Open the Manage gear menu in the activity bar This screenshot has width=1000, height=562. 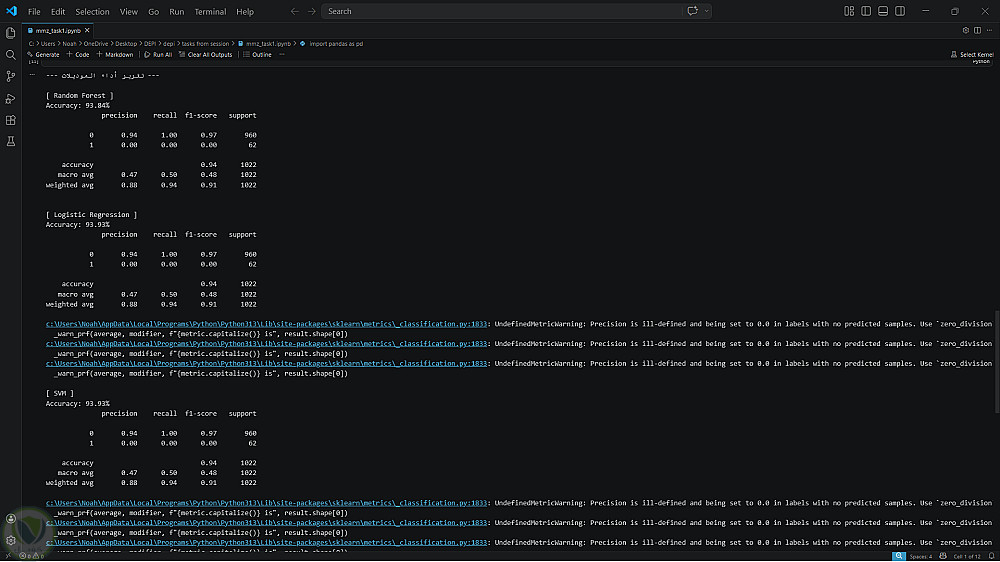point(11,540)
